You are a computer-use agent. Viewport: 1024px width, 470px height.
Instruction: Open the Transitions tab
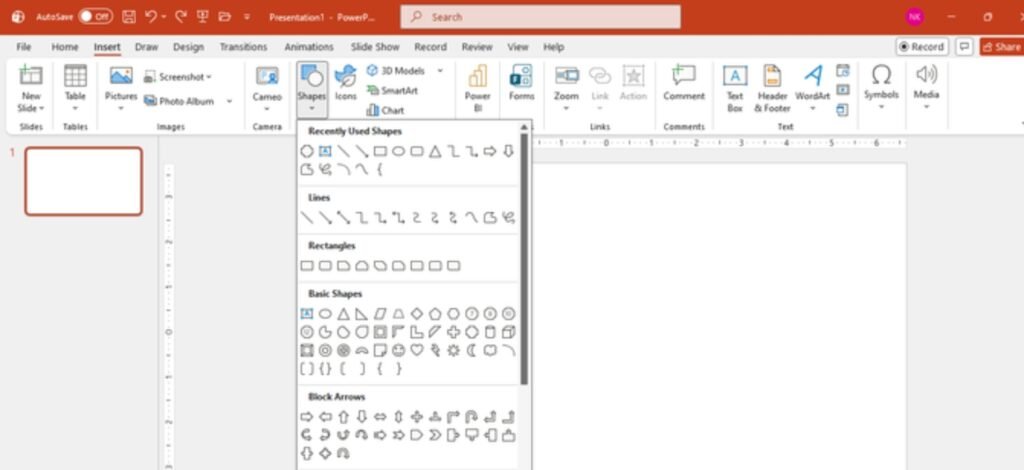tap(243, 47)
